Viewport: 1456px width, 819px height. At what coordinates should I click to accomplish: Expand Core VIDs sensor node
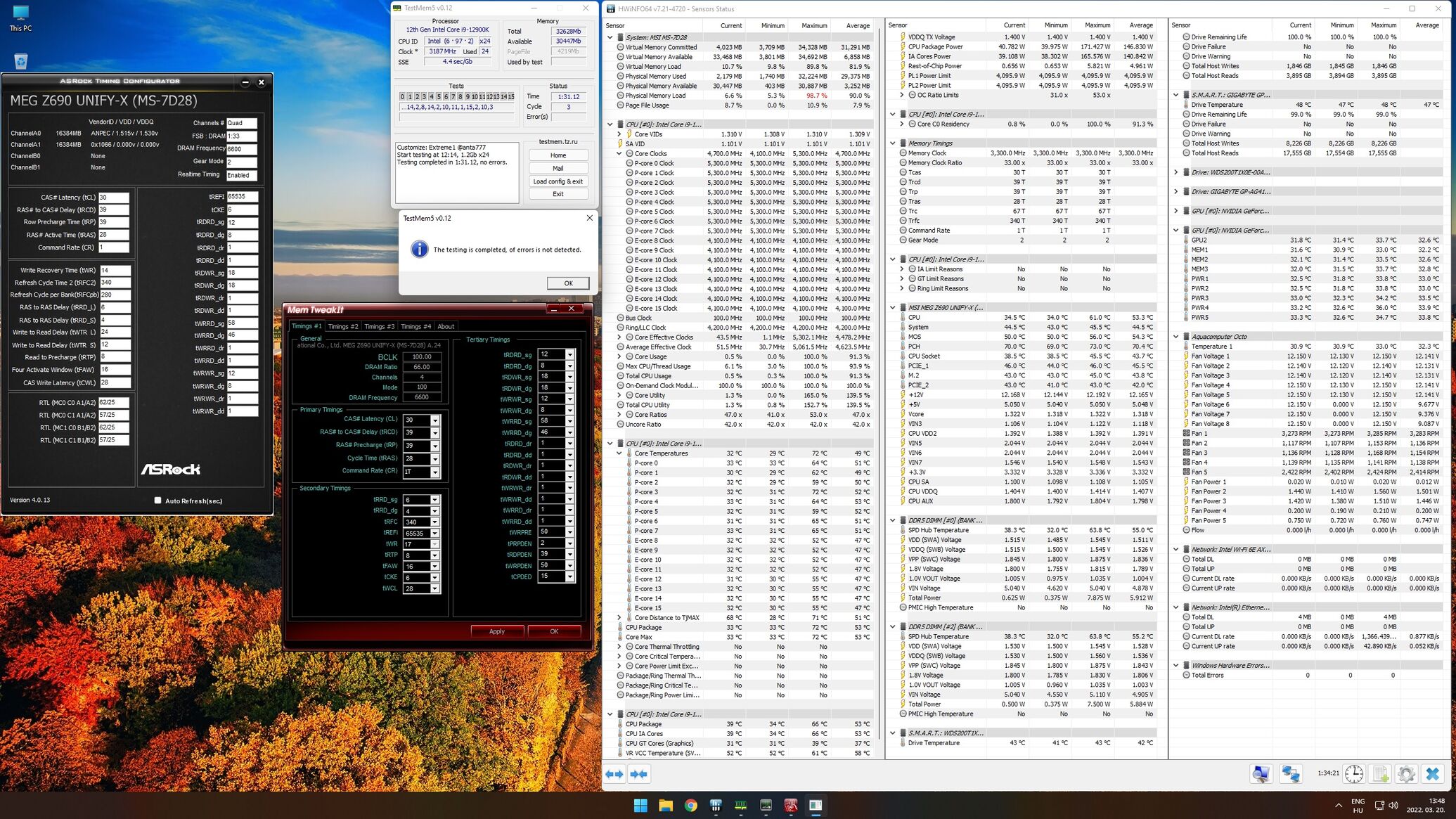[x=619, y=134]
